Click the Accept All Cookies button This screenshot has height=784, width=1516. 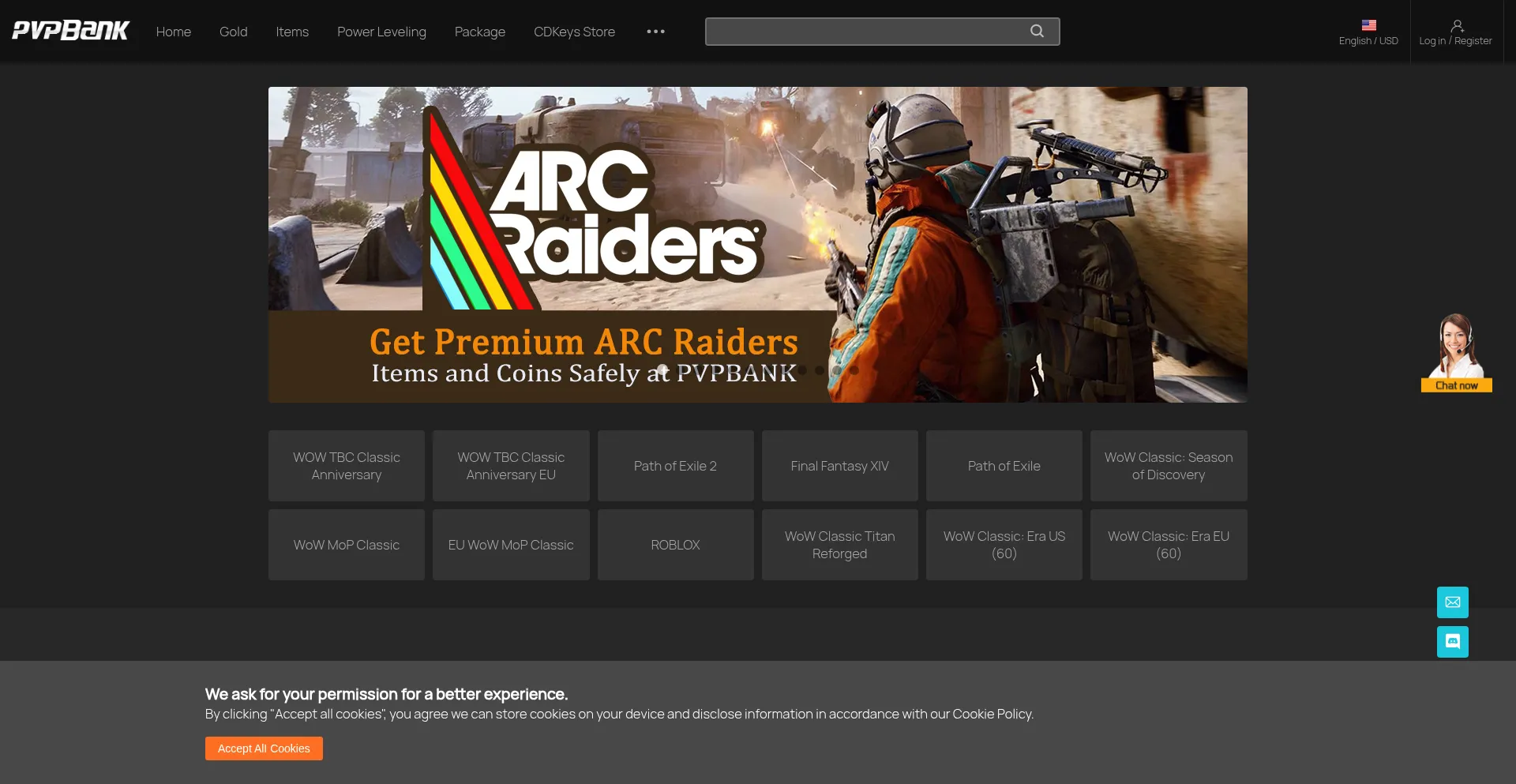[264, 748]
